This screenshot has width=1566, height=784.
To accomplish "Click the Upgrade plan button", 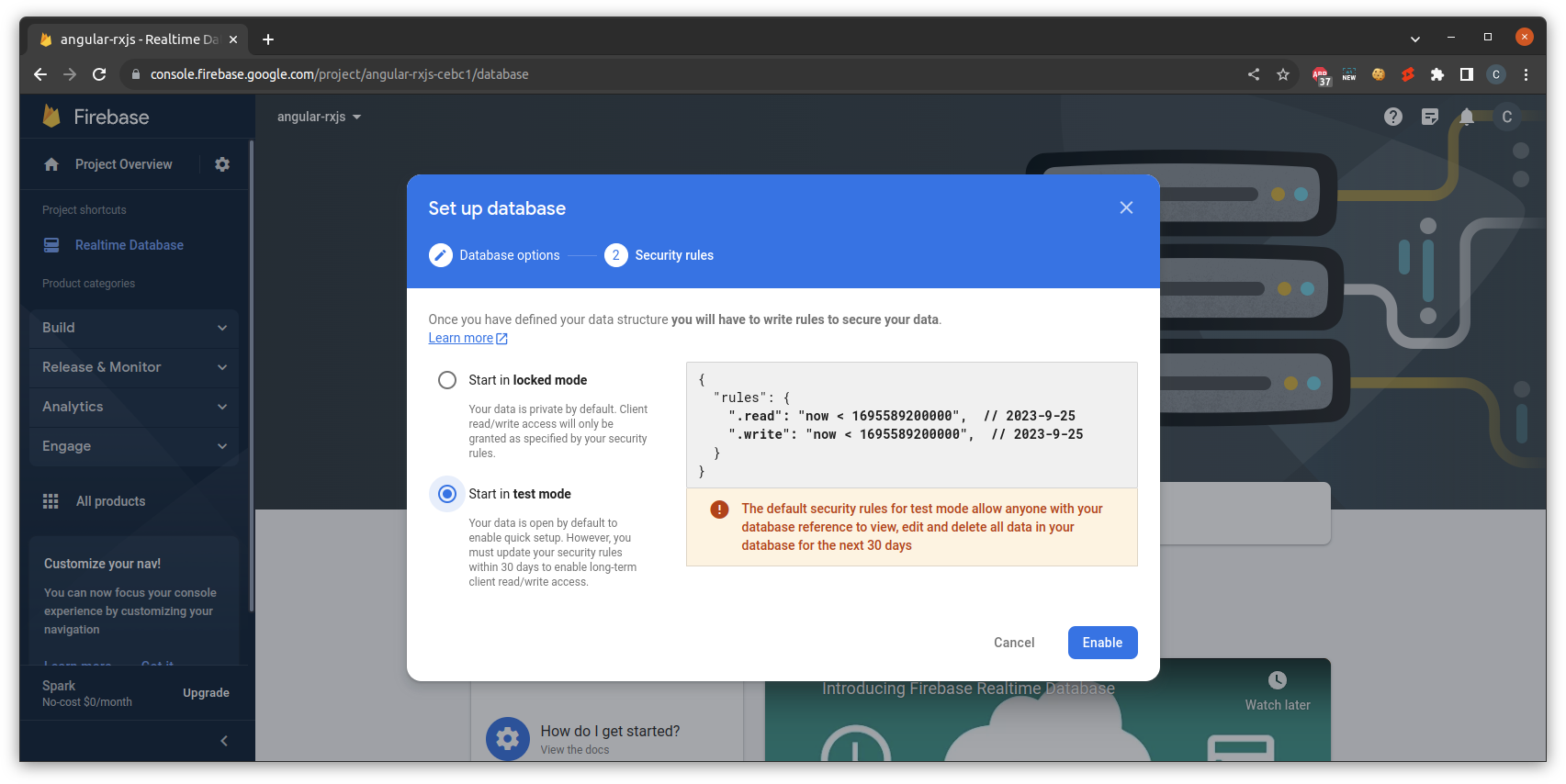I will [x=206, y=693].
